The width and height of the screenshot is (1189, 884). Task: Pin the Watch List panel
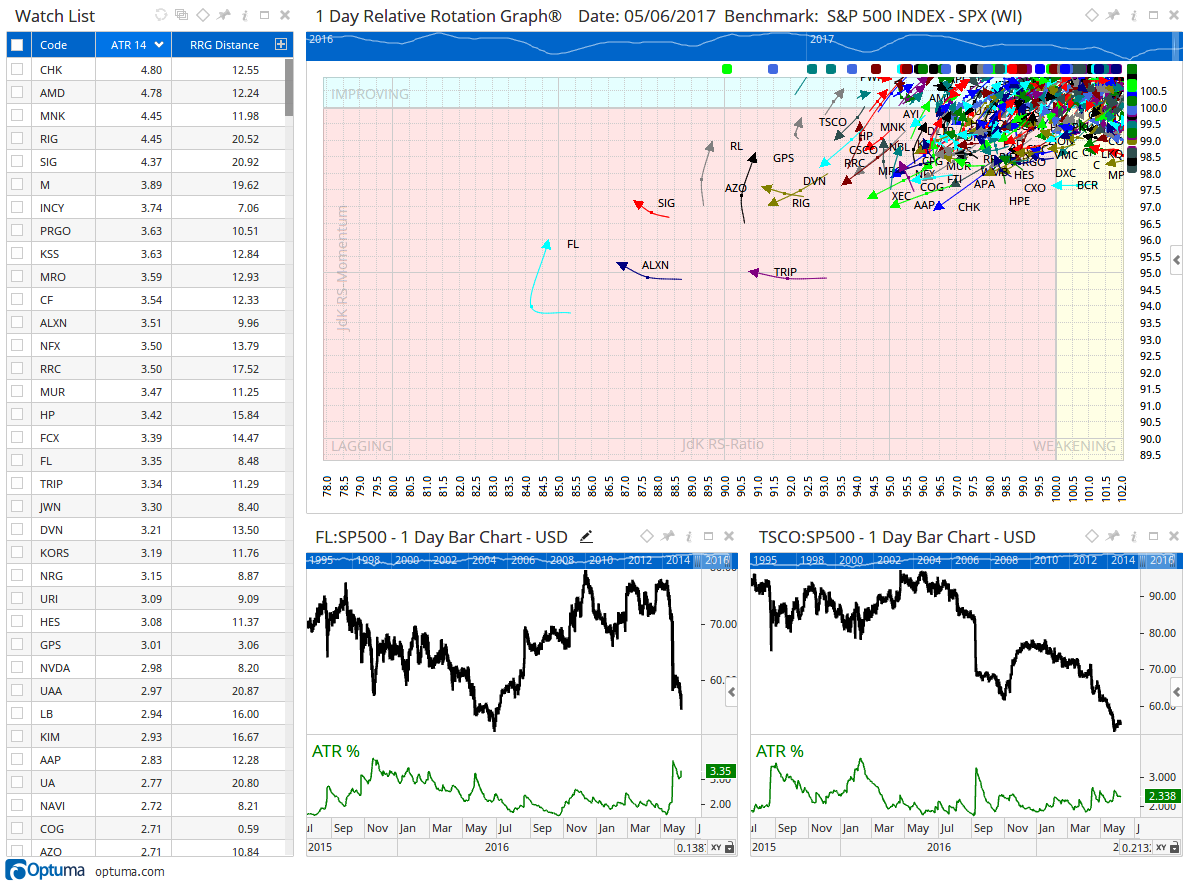click(223, 15)
